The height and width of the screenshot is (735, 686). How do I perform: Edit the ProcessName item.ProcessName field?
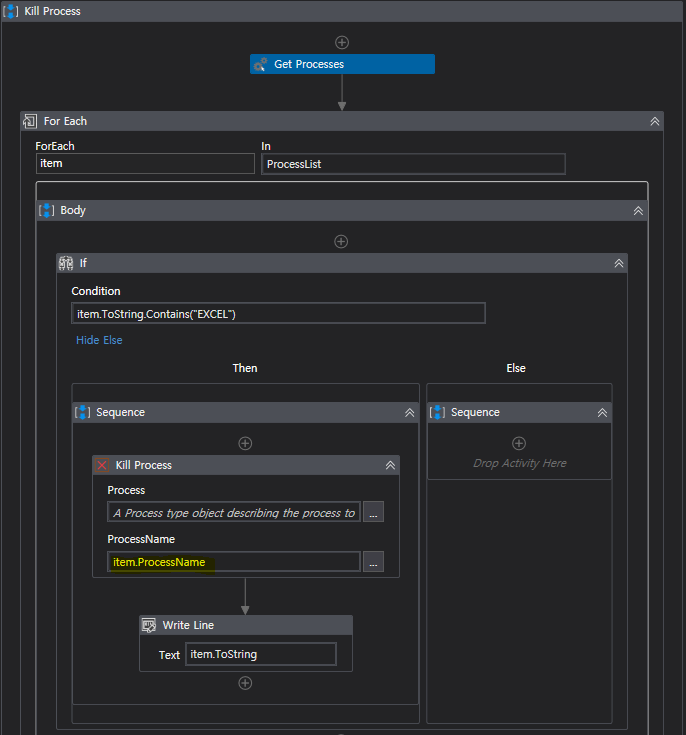234,562
